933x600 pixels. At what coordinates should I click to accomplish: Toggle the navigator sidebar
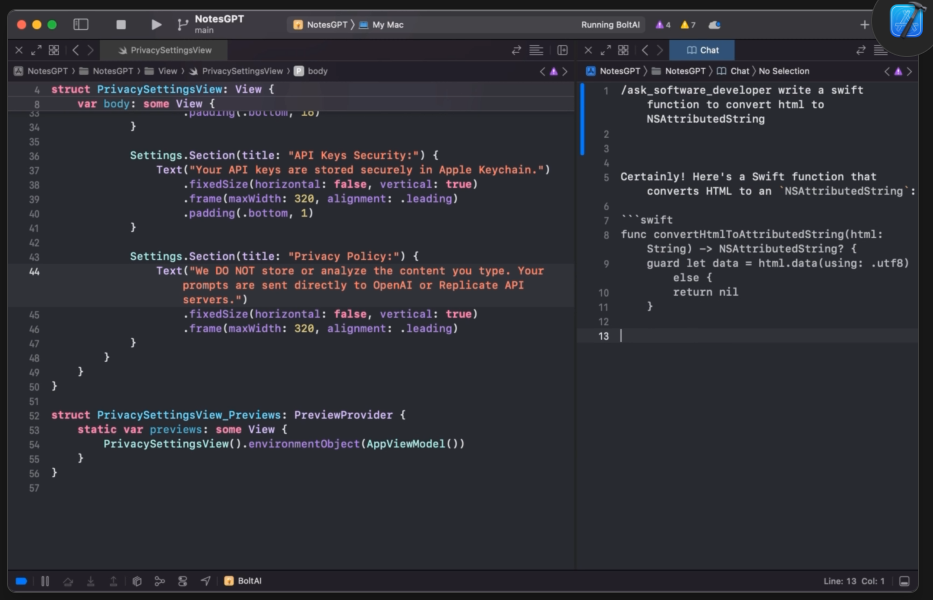pos(81,24)
